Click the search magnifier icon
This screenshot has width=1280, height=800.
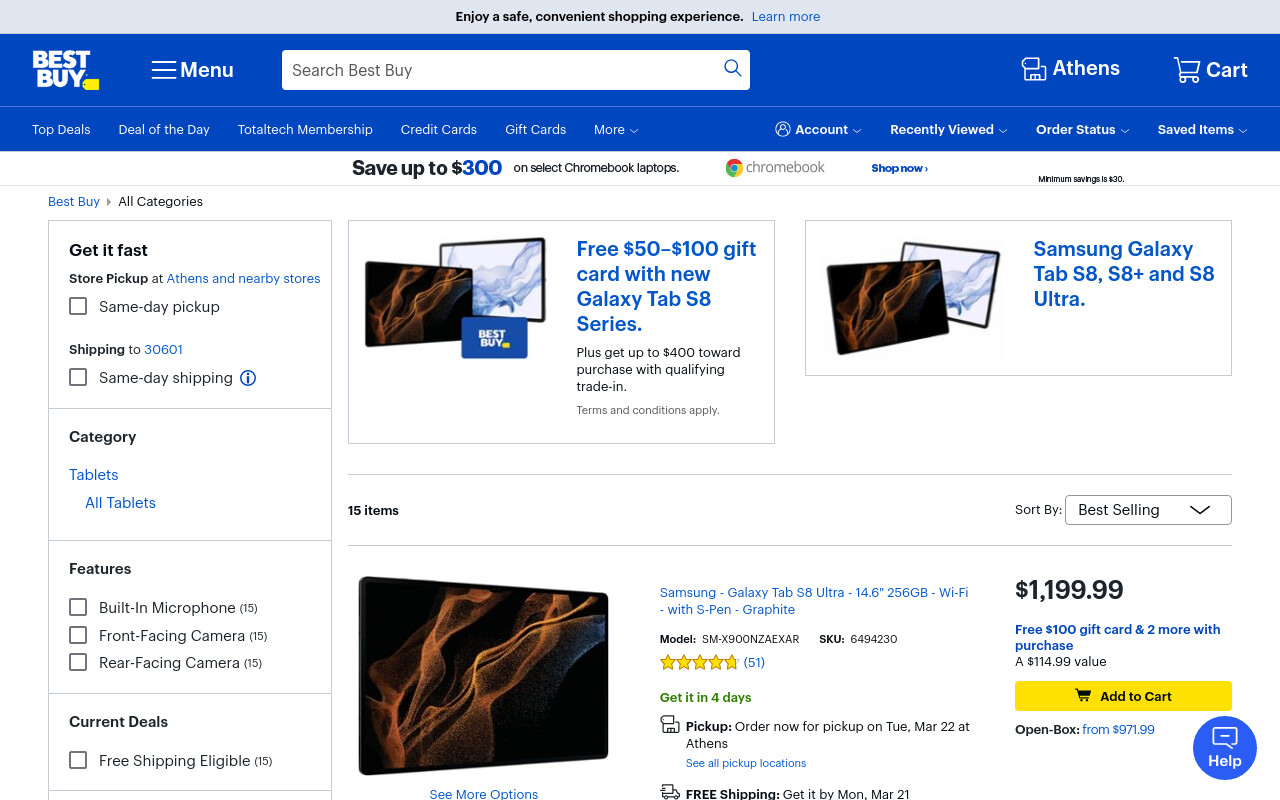pyautogui.click(x=732, y=68)
